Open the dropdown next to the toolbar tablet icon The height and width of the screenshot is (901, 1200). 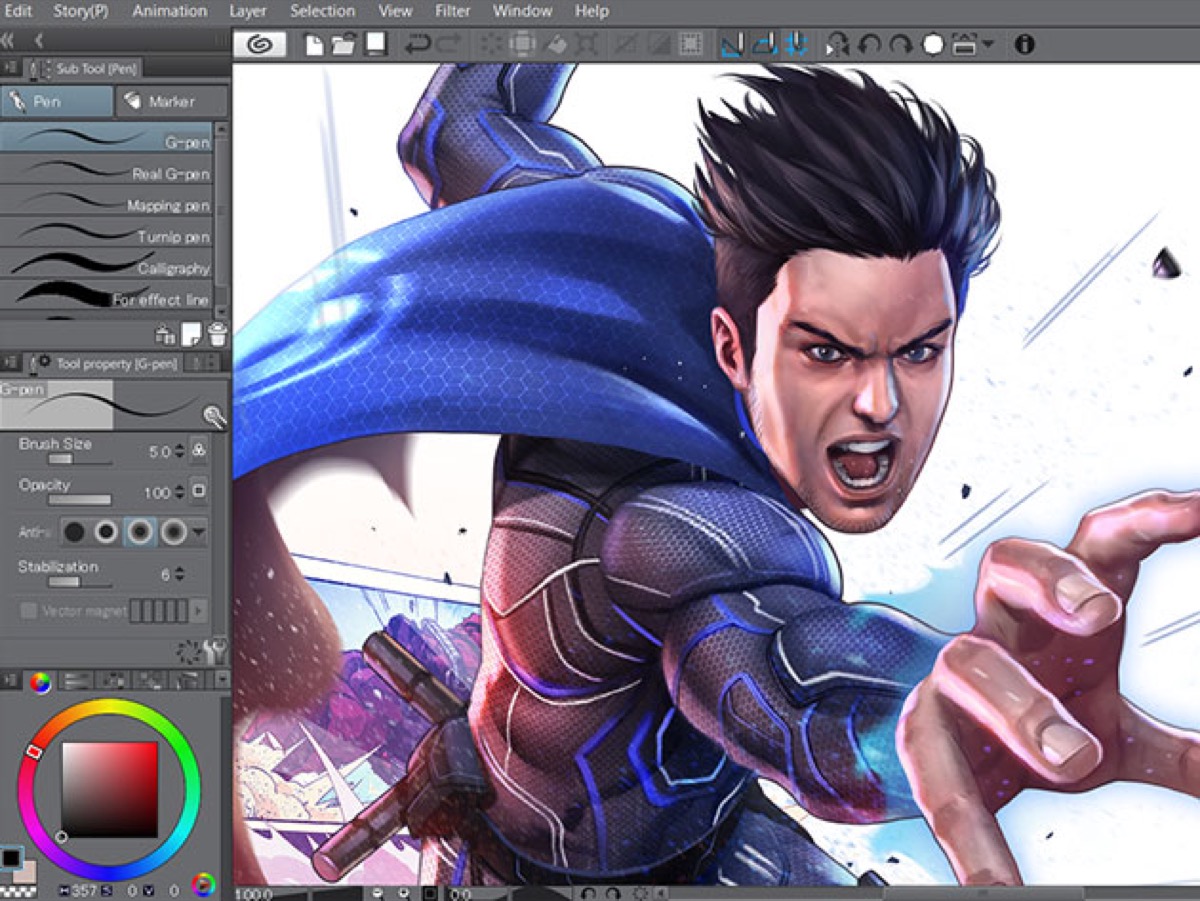point(988,45)
